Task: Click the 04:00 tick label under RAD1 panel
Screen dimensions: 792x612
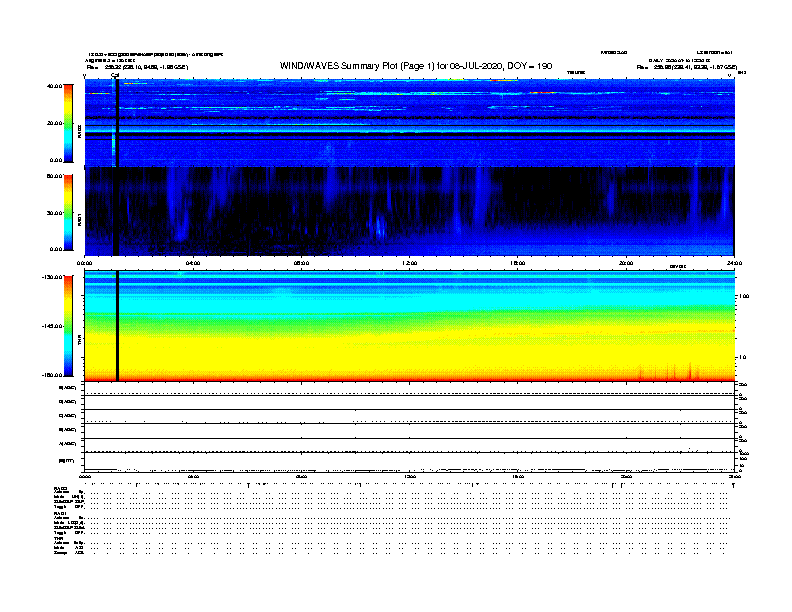Action: pyautogui.click(x=193, y=263)
